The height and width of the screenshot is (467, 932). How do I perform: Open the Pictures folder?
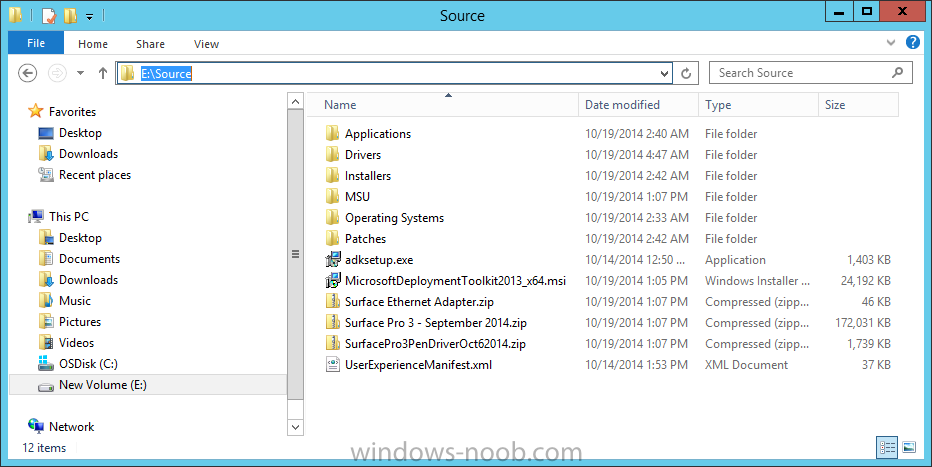tap(80, 322)
